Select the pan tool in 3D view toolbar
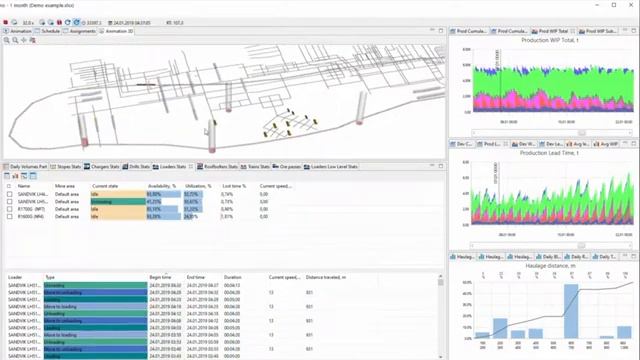 (x=24, y=40)
